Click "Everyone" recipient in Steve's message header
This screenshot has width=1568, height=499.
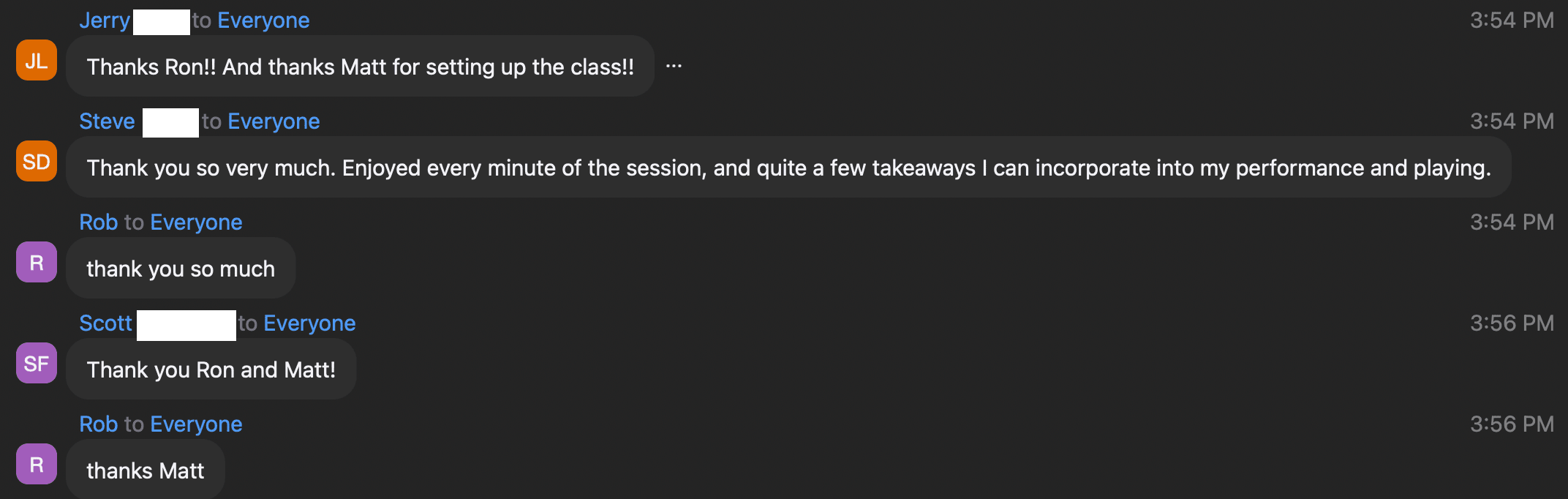pyautogui.click(x=274, y=121)
